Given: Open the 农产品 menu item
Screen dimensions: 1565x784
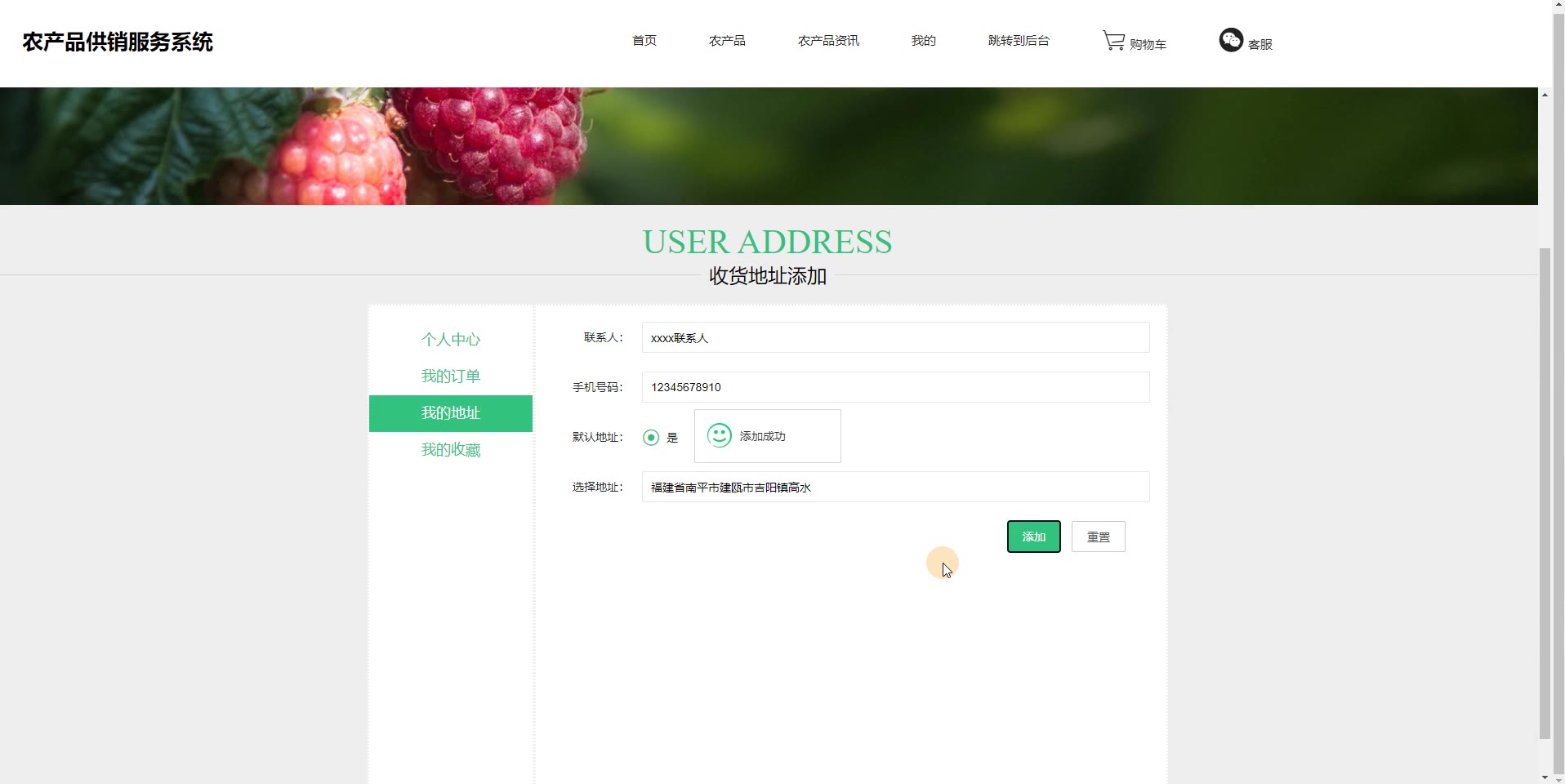Looking at the screenshot, I should (x=727, y=40).
